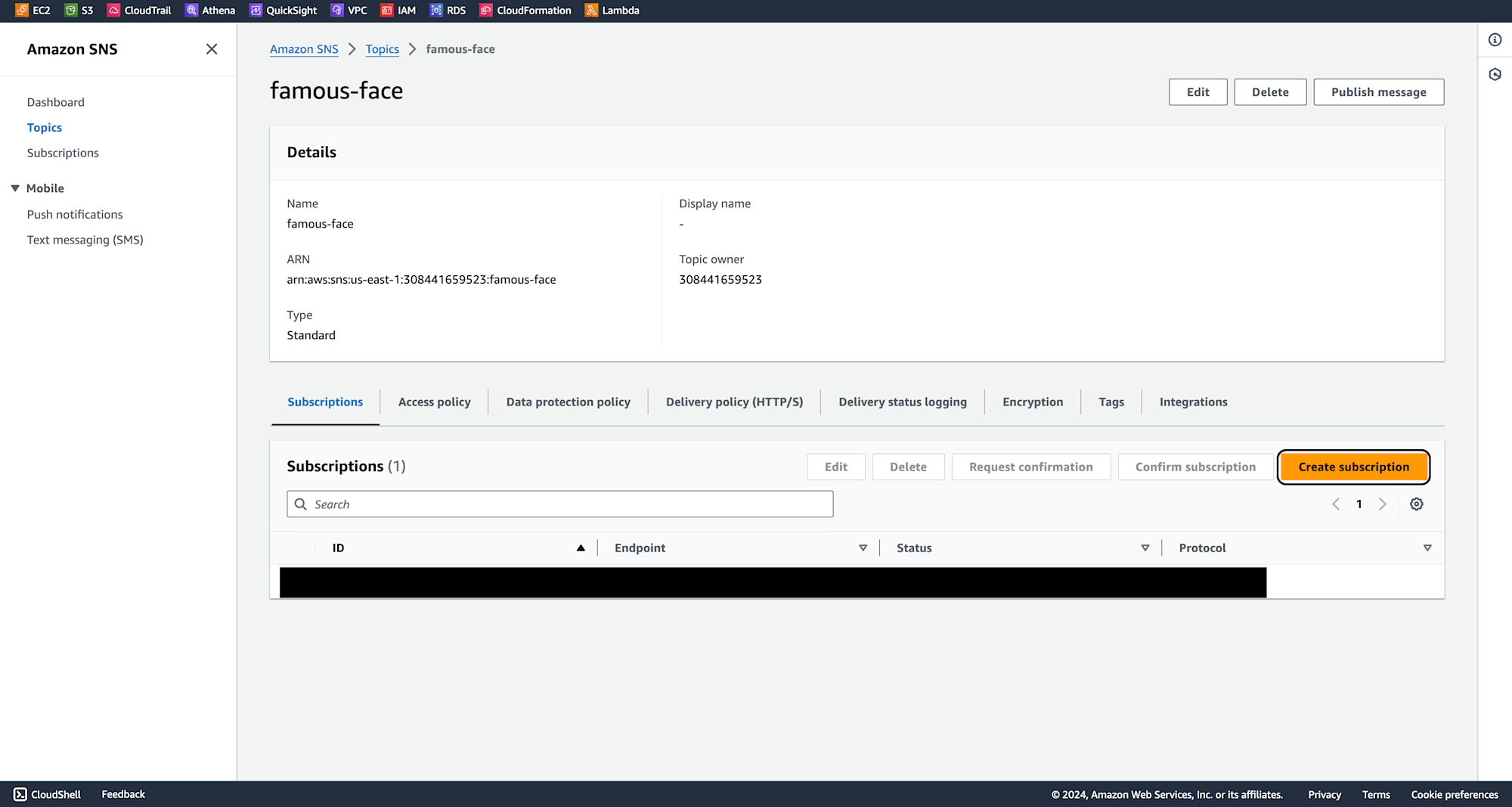The height and width of the screenshot is (807, 1512).
Task: Open the info panel icon
Action: tap(1495, 40)
